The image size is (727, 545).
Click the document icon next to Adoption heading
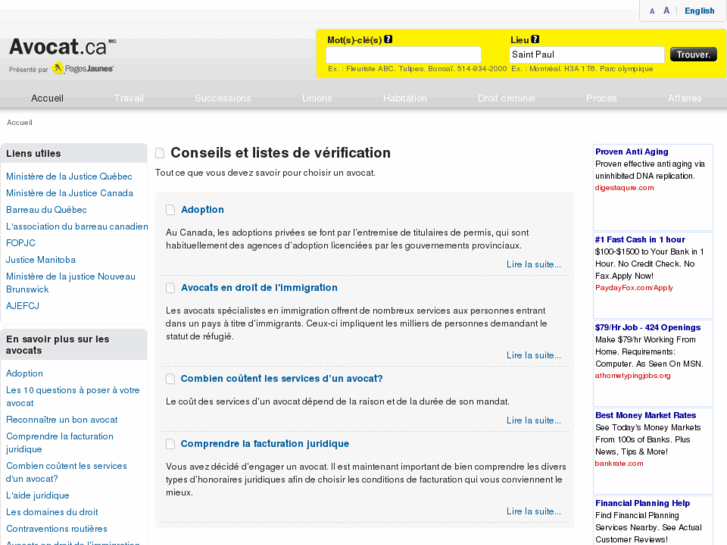pyautogui.click(x=170, y=210)
